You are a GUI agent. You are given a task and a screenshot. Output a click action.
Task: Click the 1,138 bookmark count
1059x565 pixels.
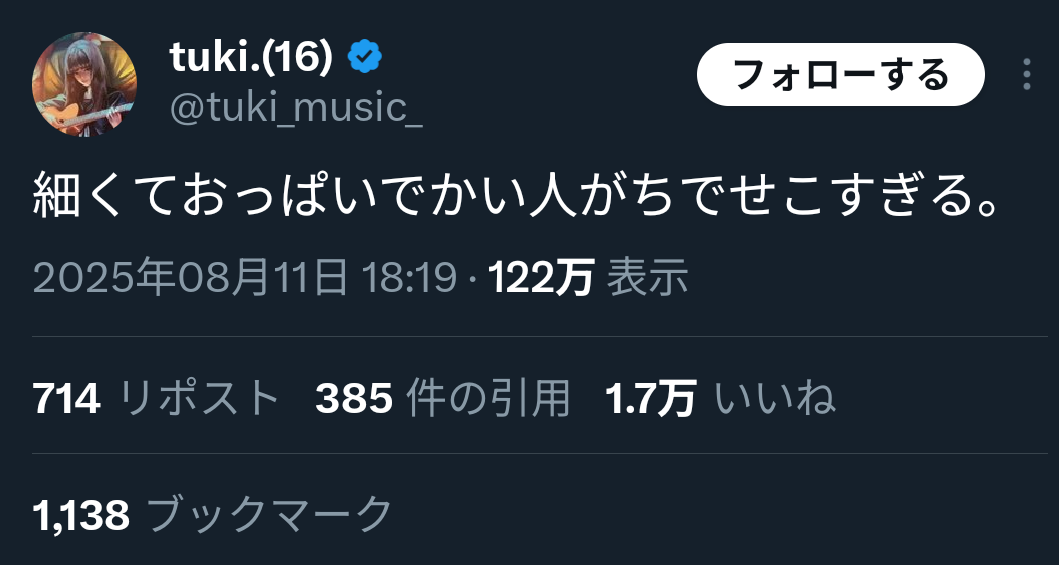tap(81, 515)
